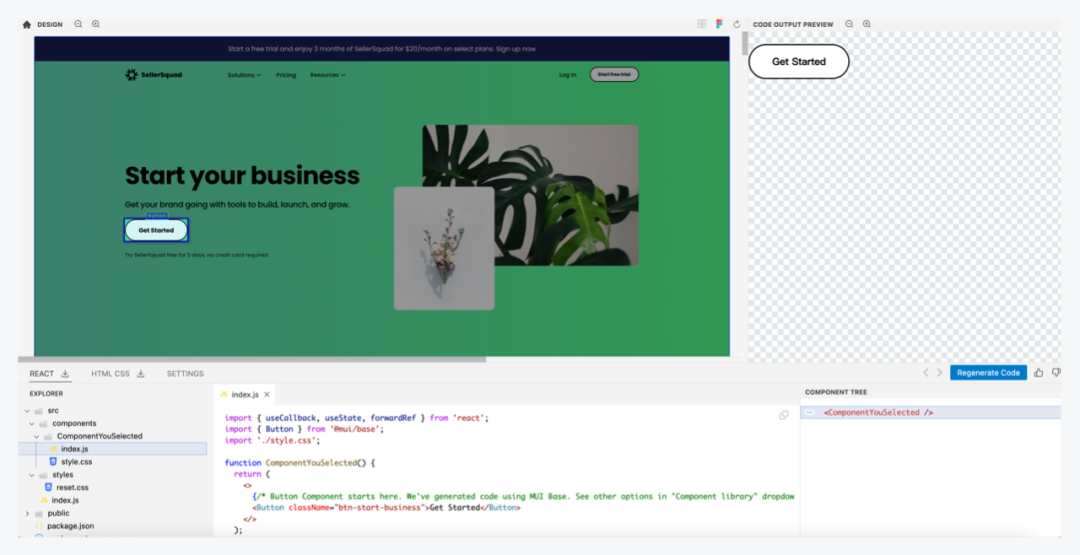Download the HTML CSS code

141,373
